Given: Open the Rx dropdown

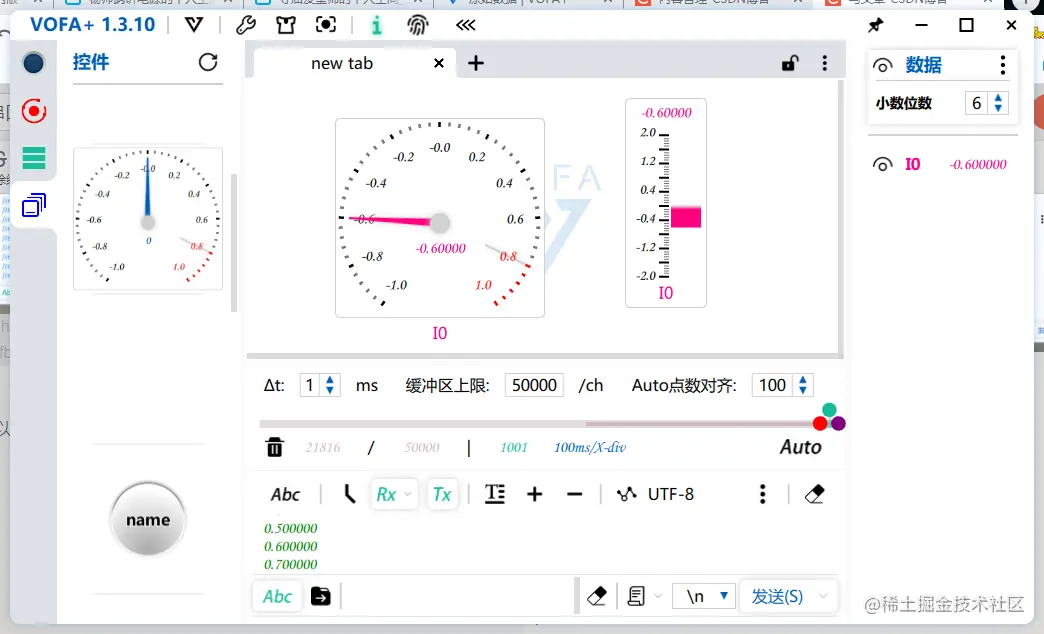Looking at the screenshot, I should 394,493.
